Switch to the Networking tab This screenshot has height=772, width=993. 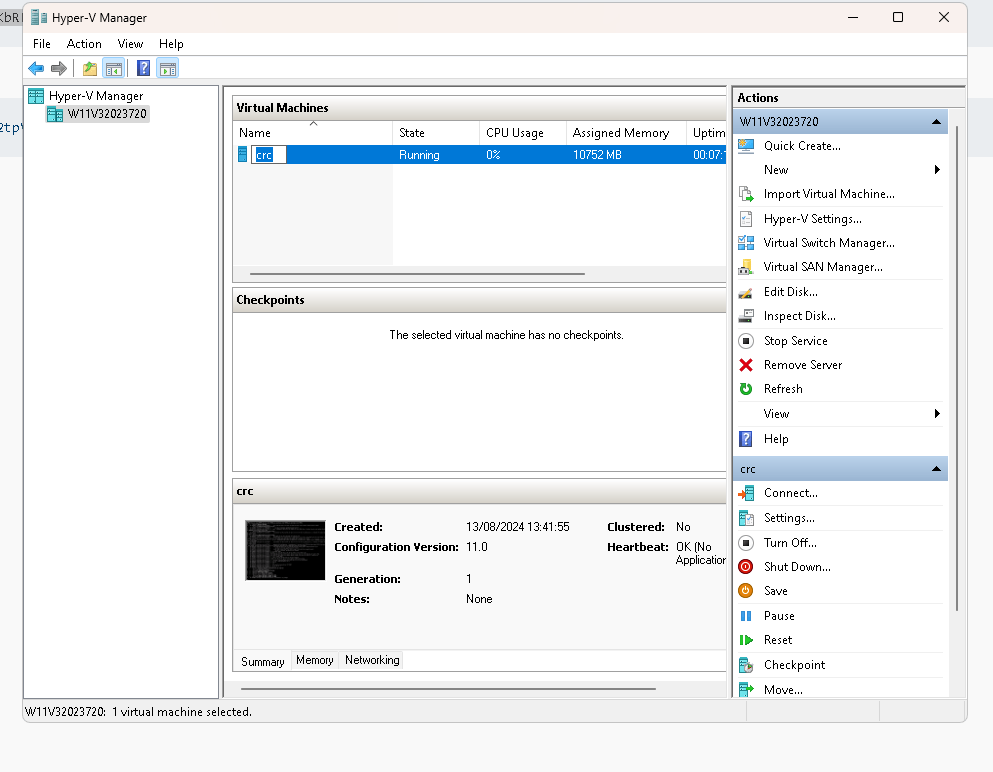click(x=372, y=660)
